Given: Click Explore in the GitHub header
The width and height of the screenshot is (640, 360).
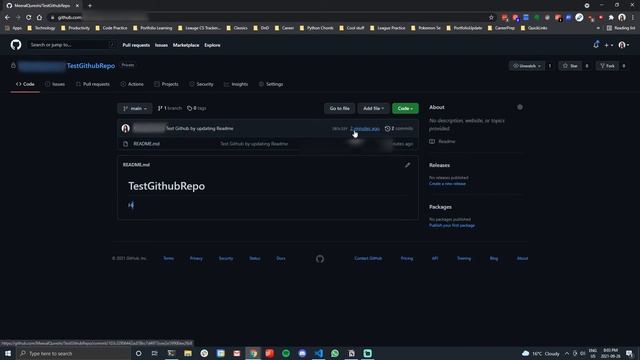Looking at the screenshot, I should [212, 45].
